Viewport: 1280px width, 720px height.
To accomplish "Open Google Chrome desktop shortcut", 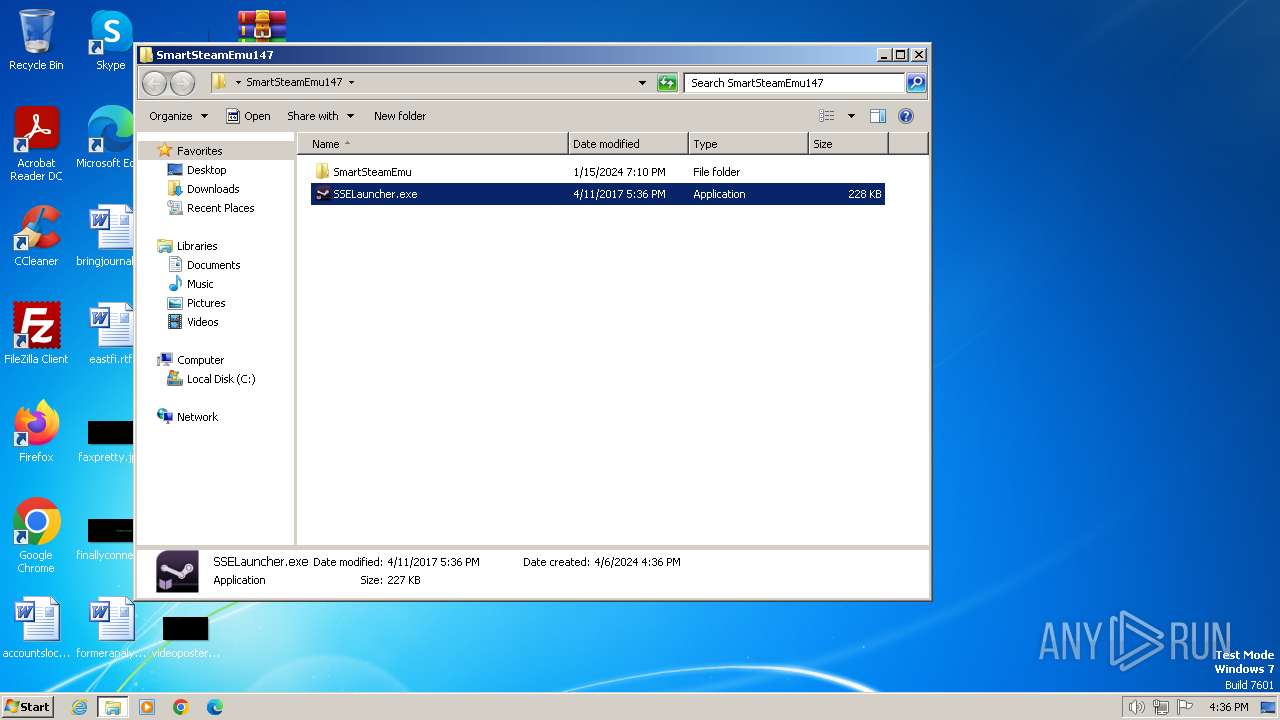I will pyautogui.click(x=36, y=535).
